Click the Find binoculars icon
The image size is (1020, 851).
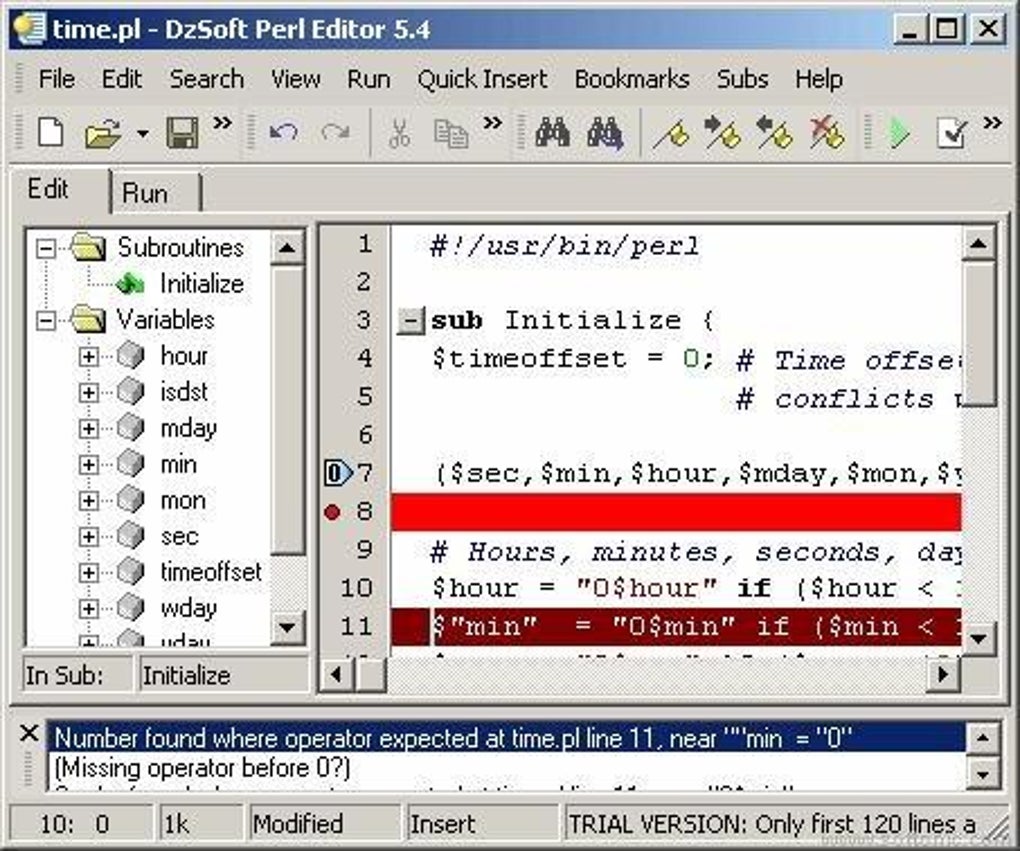[x=552, y=133]
